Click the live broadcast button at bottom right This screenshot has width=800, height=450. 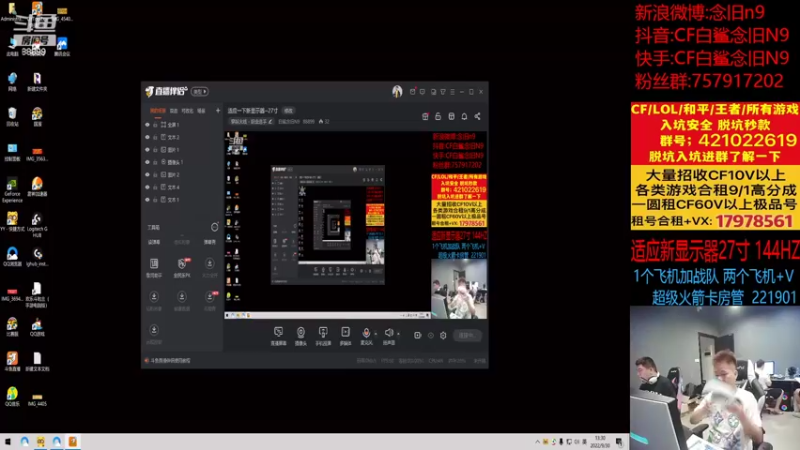pos(467,336)
